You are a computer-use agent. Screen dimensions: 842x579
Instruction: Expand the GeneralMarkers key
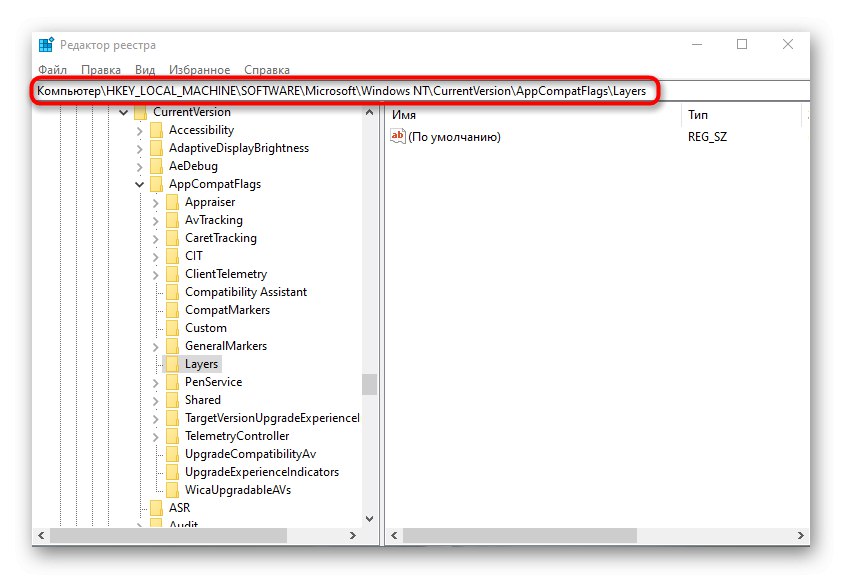click(156, 346)
